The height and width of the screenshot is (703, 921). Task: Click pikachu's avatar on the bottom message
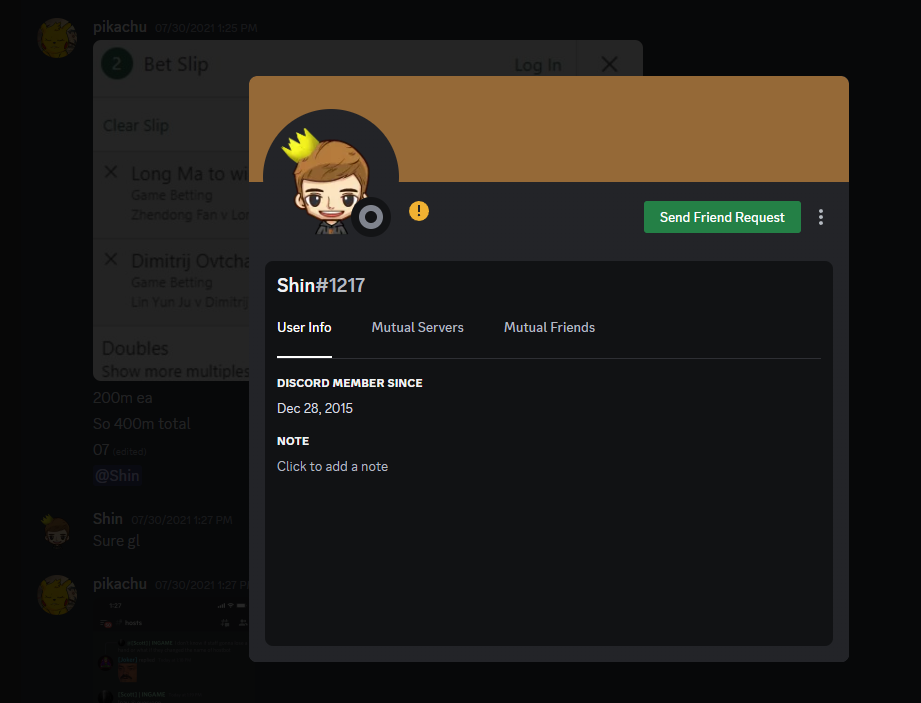pos(57,595)
